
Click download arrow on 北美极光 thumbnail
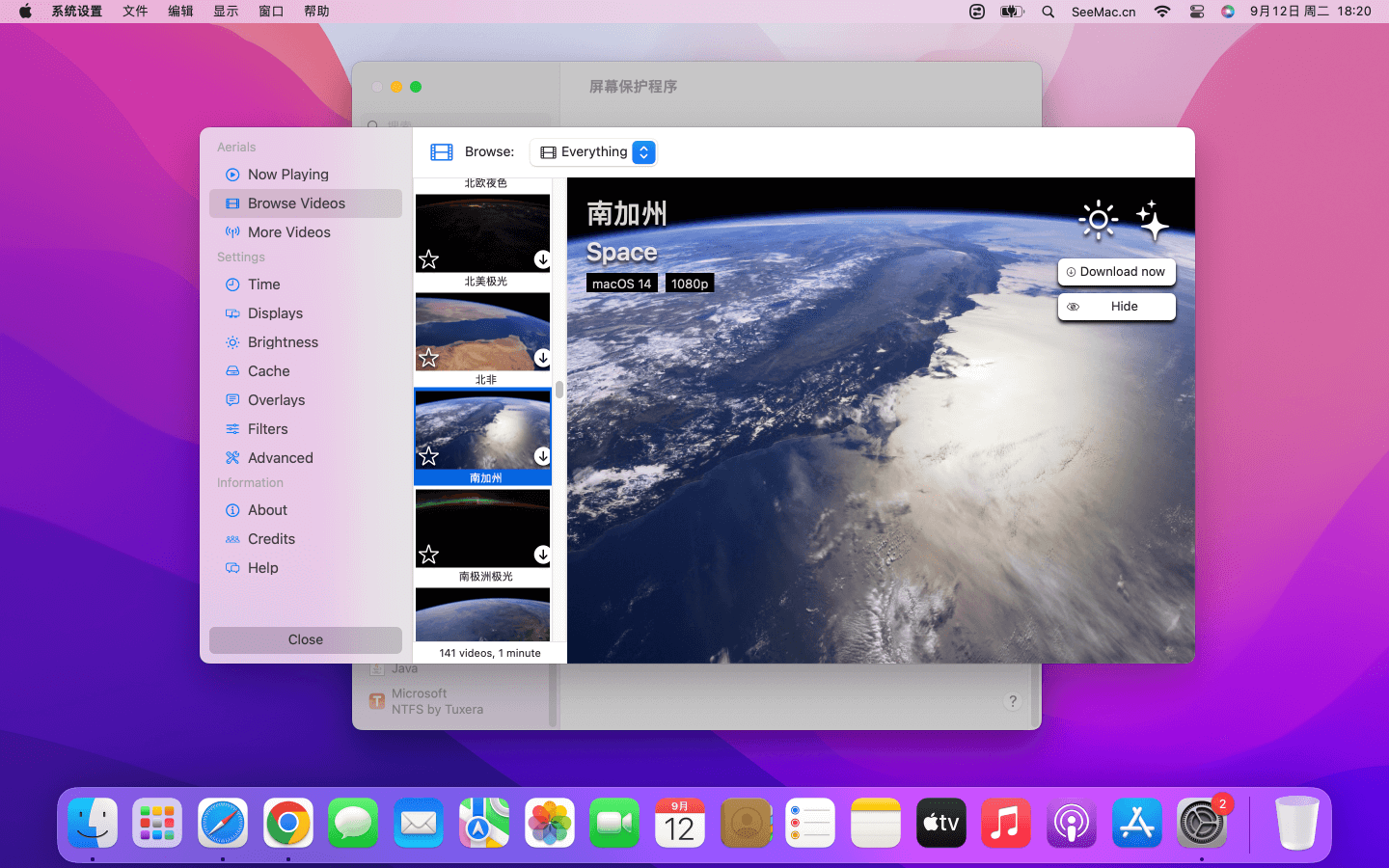coord(542,259)
